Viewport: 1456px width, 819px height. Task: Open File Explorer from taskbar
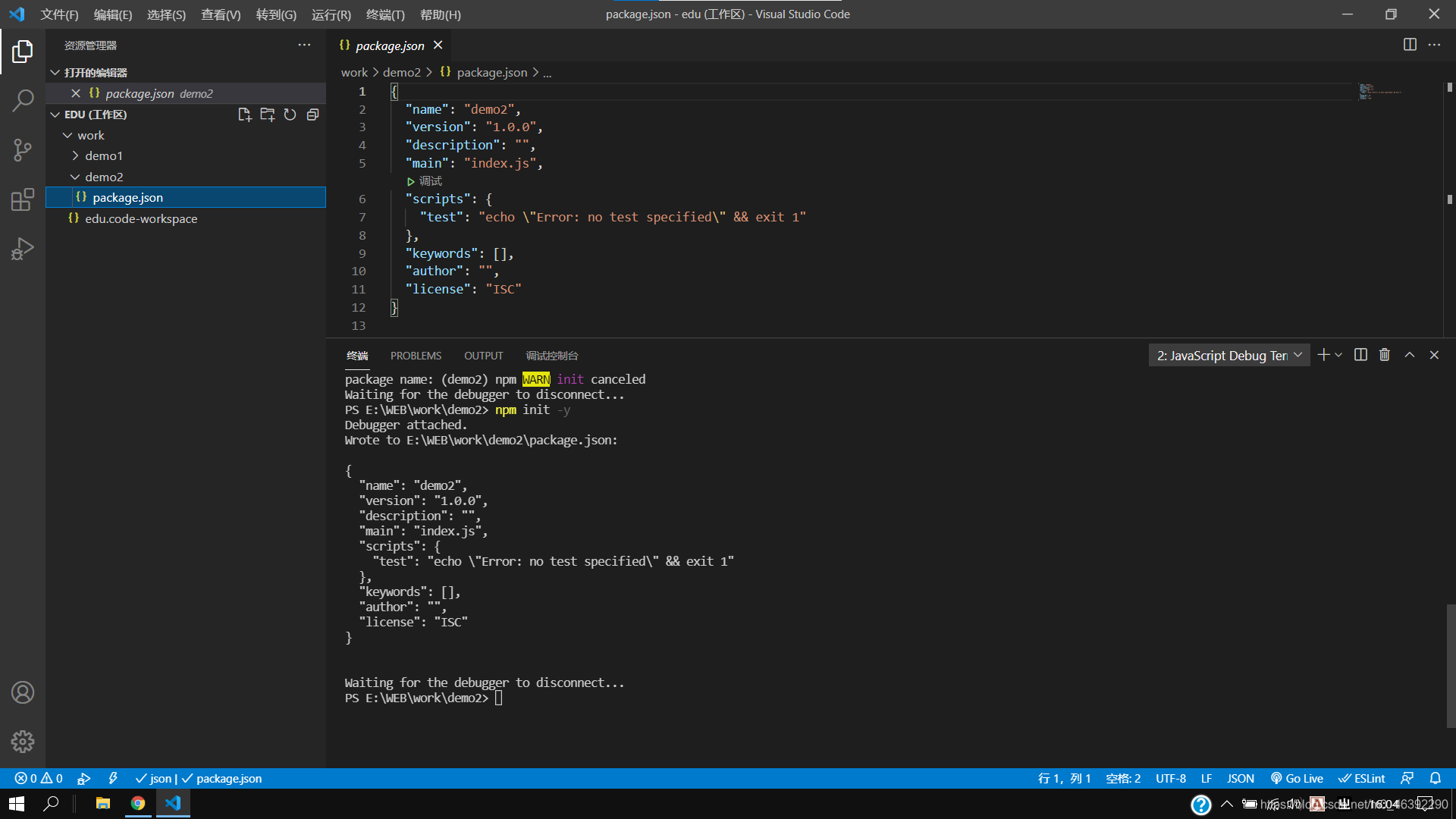(103, 803)
